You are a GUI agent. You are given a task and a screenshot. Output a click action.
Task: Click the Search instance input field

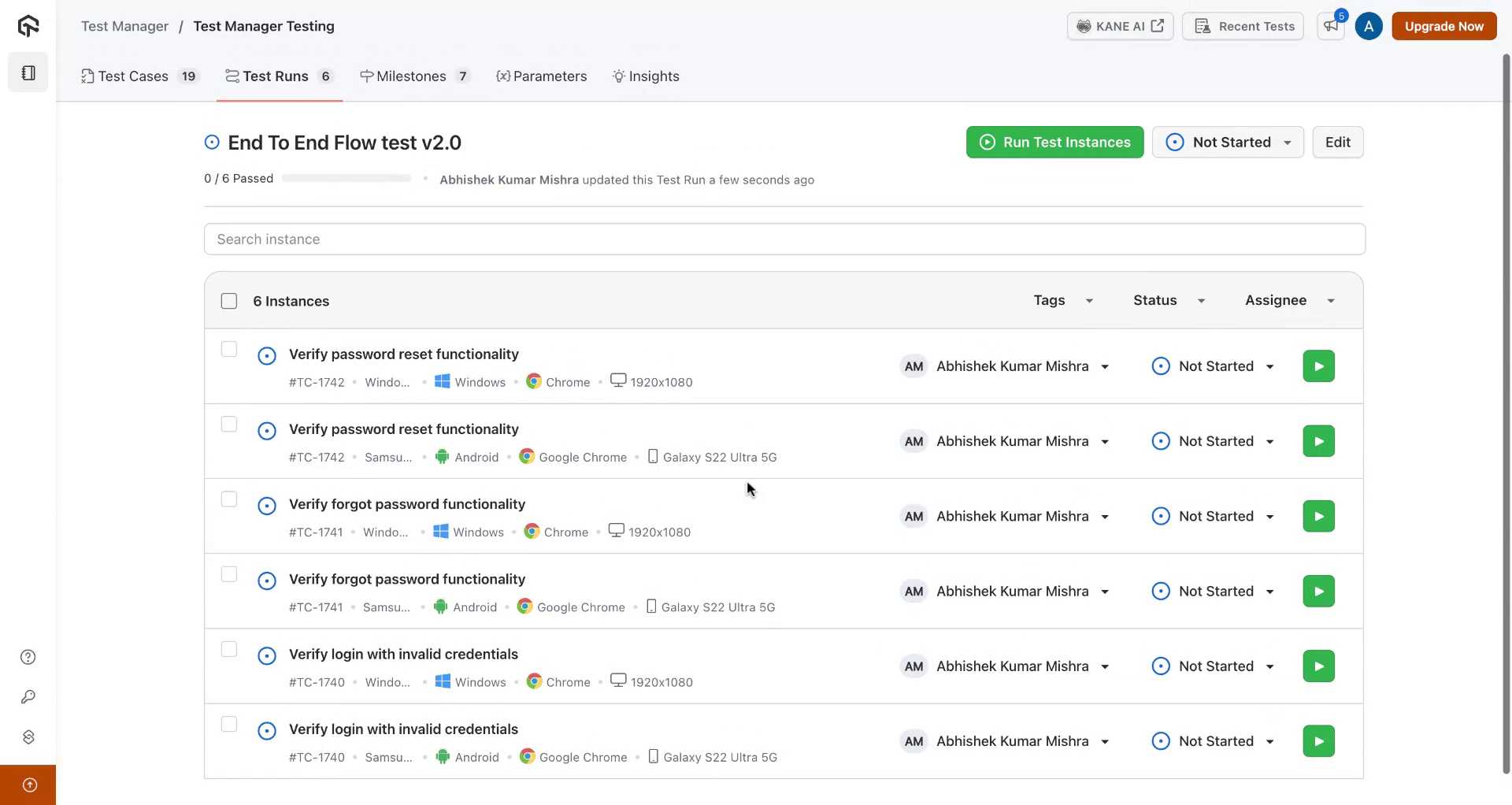(784, 239)
